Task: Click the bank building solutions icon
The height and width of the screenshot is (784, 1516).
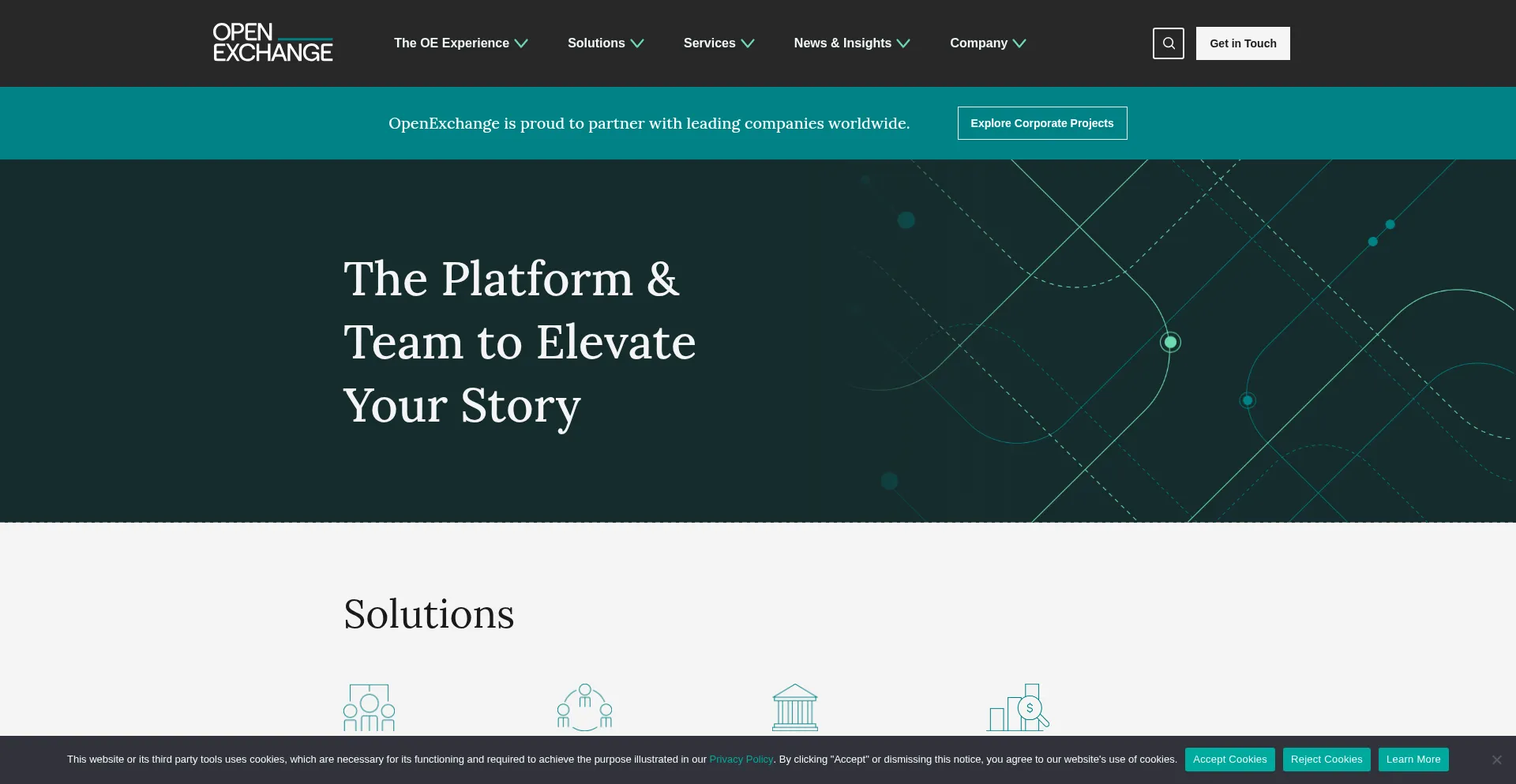Action: click(x=794, y=707)
